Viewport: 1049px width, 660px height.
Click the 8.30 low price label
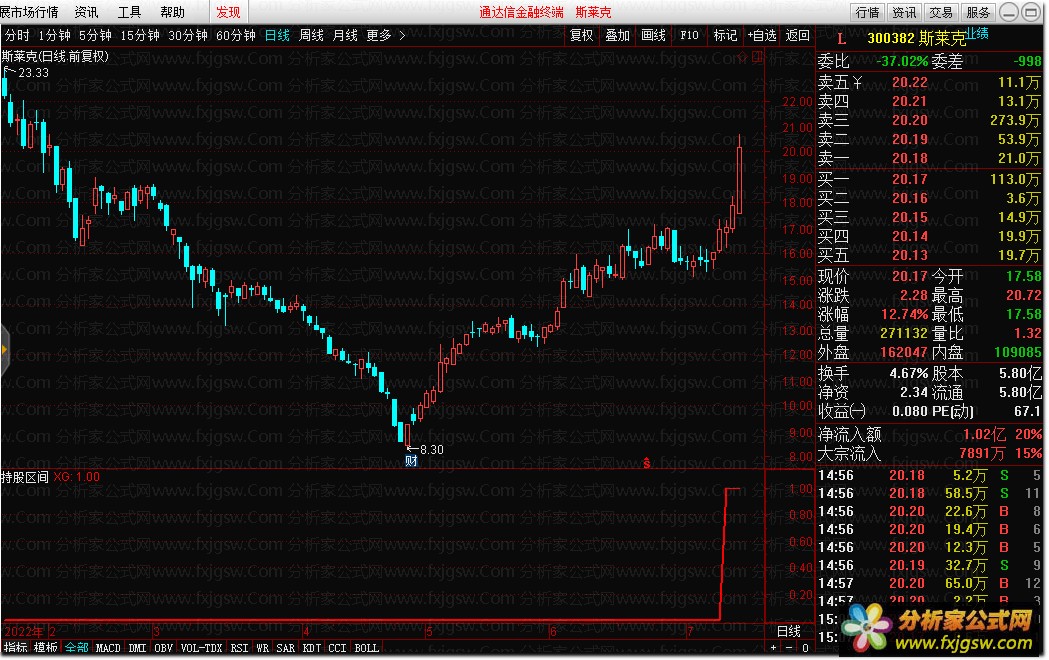(432, 449)
